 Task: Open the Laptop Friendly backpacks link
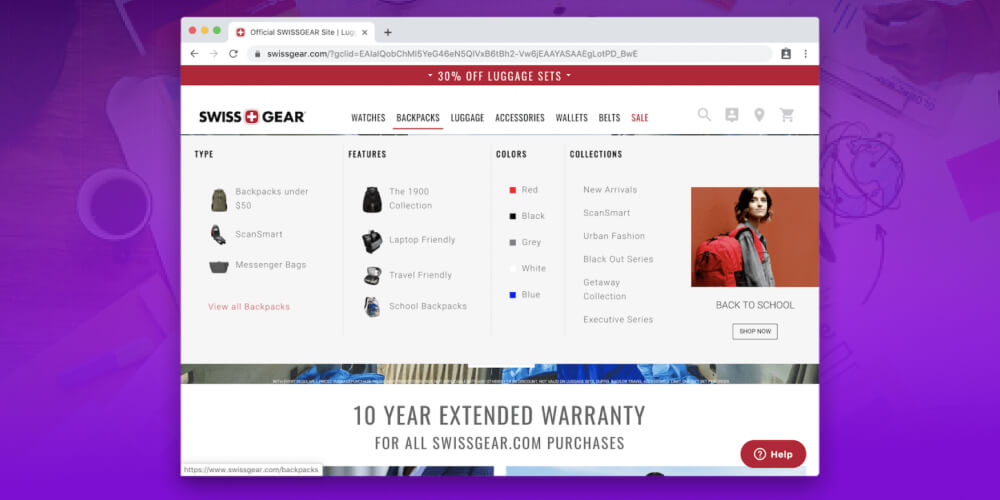422,240
